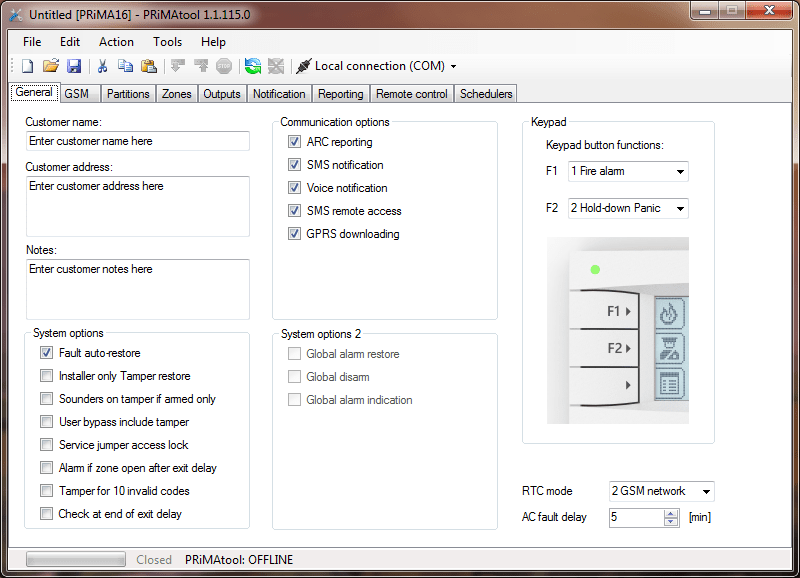Image resolution: width=800 pixels, height=578 pixels.
Task: Disable GPRS downloading
Action: [x=294, y=233]
